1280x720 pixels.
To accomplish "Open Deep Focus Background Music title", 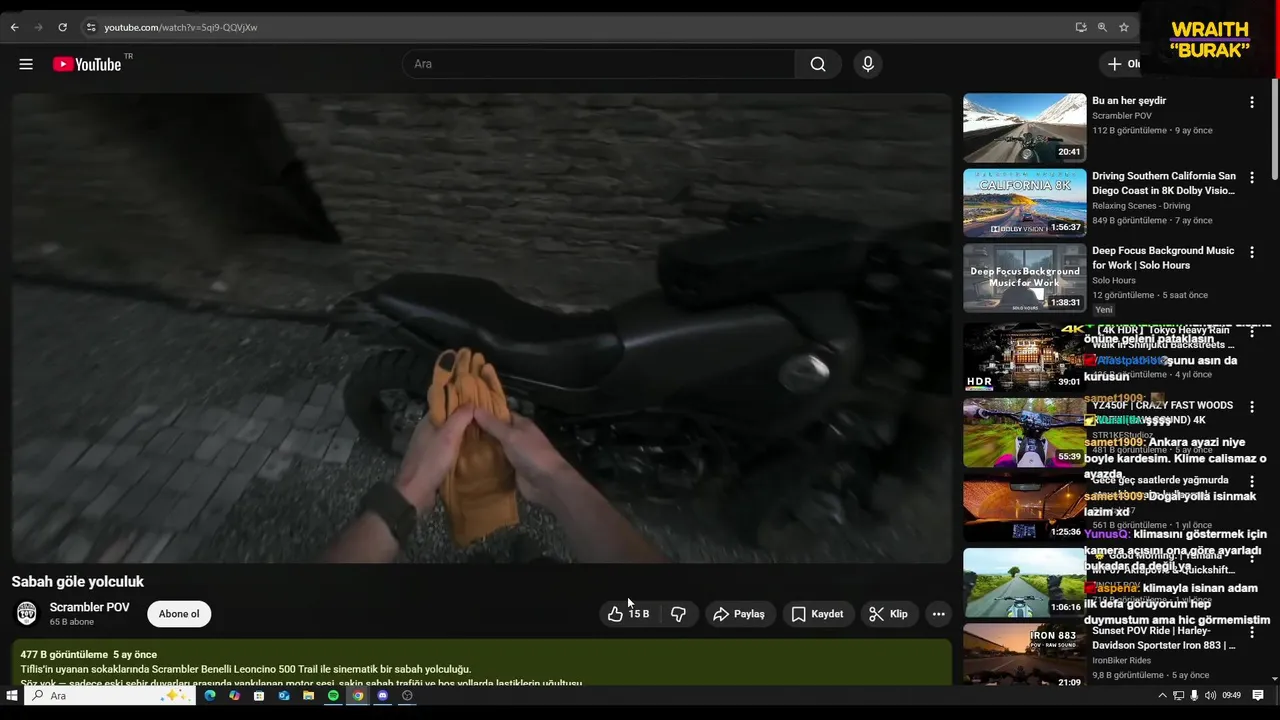I will coord(1163,258).
